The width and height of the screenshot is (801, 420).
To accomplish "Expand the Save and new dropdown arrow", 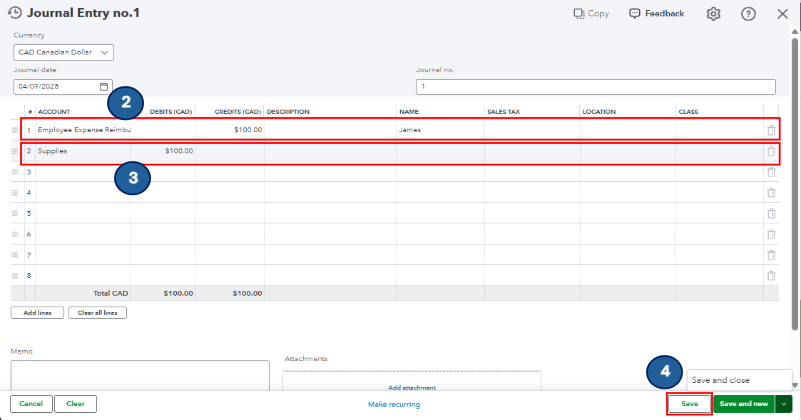I will point(784,404).
